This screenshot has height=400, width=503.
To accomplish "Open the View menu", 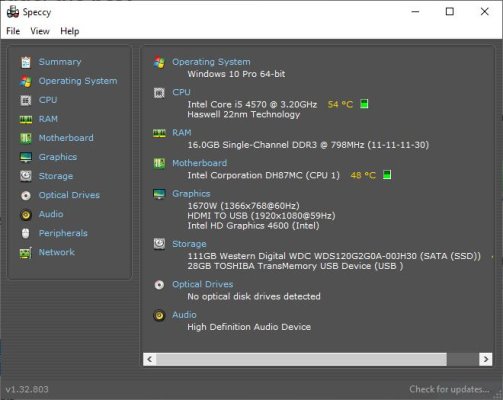I will 40,31.
